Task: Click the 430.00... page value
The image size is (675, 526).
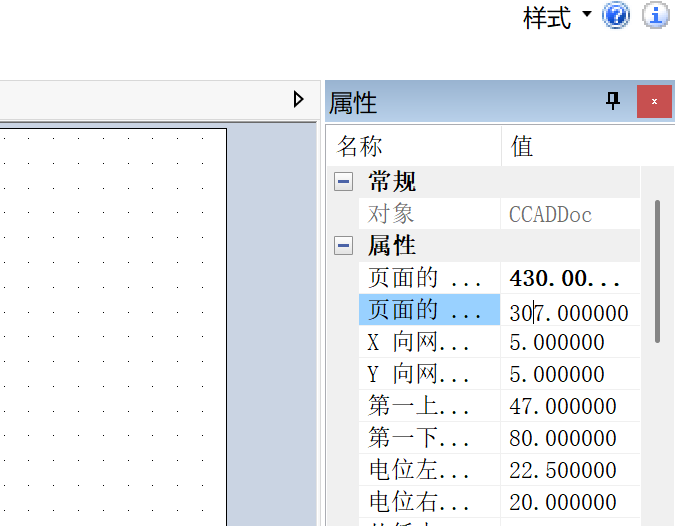Action: (570, 278)
